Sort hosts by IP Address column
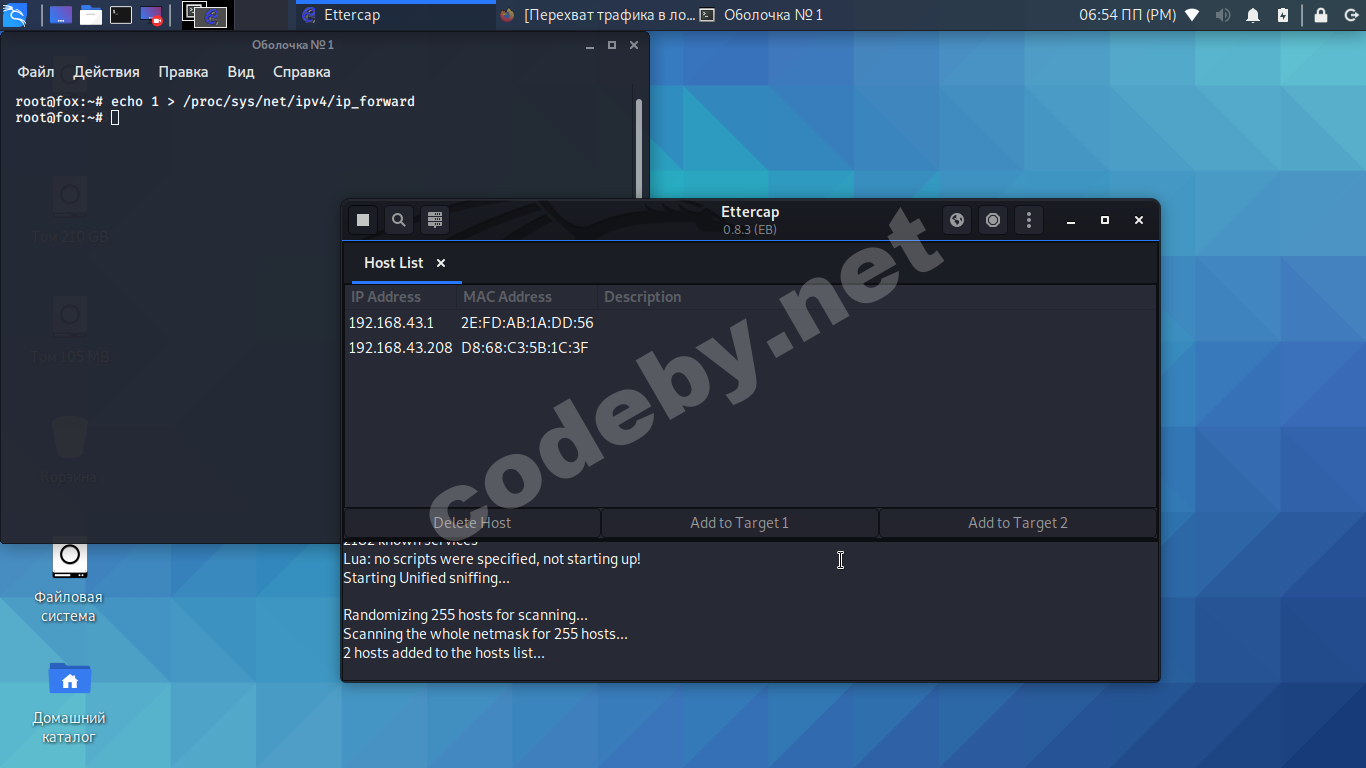The image size is (1366, 768). point(386,297)
